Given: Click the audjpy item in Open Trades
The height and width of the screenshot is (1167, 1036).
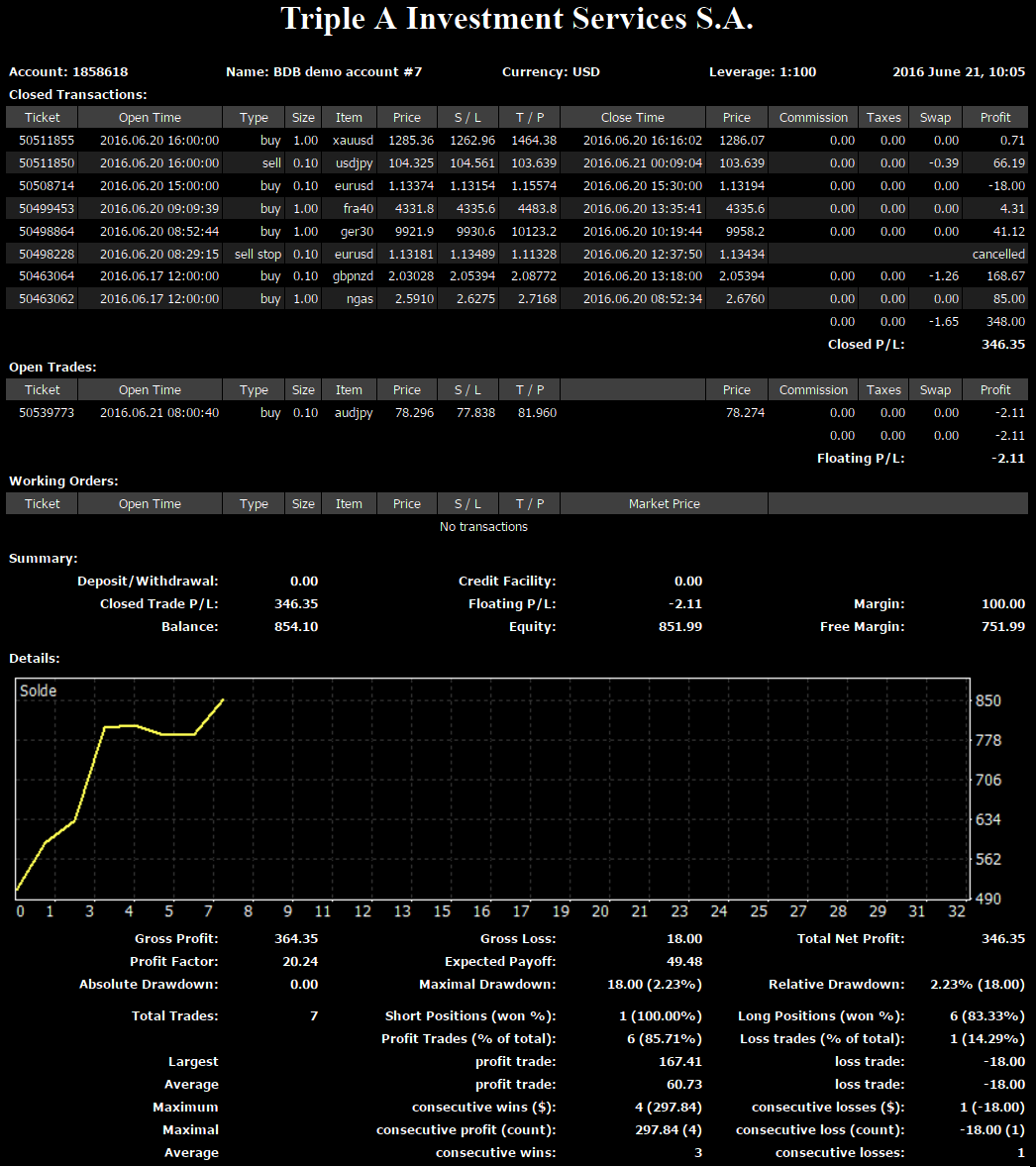Looking at the screenshot, I should pyautogui.click(x=354, y=412).
